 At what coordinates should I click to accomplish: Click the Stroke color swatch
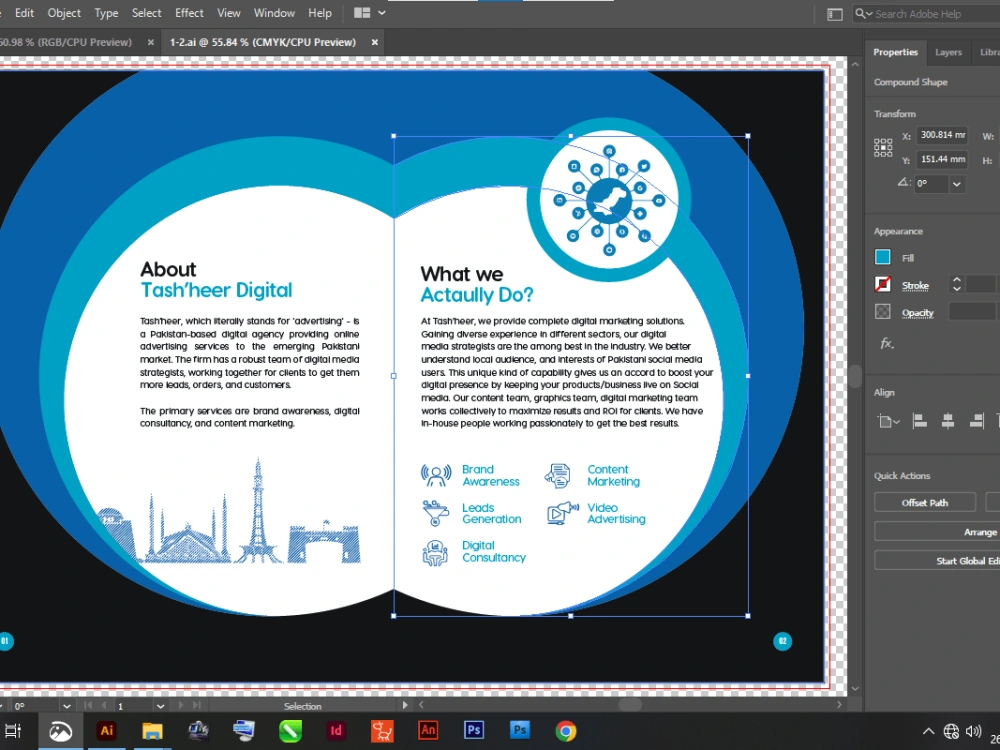tap(883, 284)
